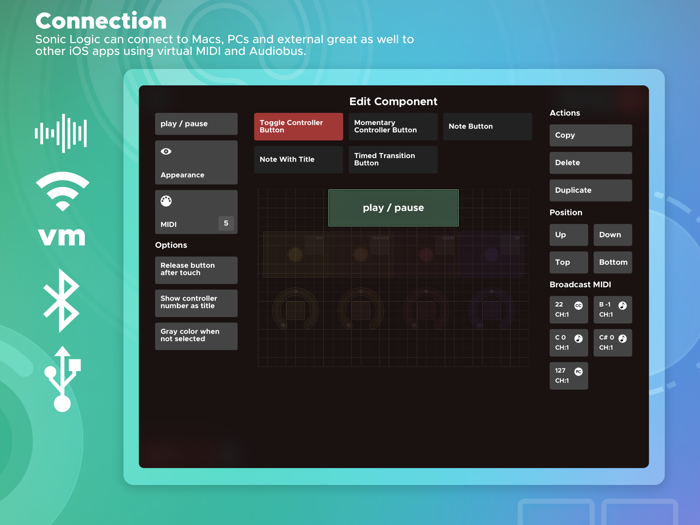Screen dimensions: 700x525
Task: Open the MIDI settings section
Action: tap(196, 212)
